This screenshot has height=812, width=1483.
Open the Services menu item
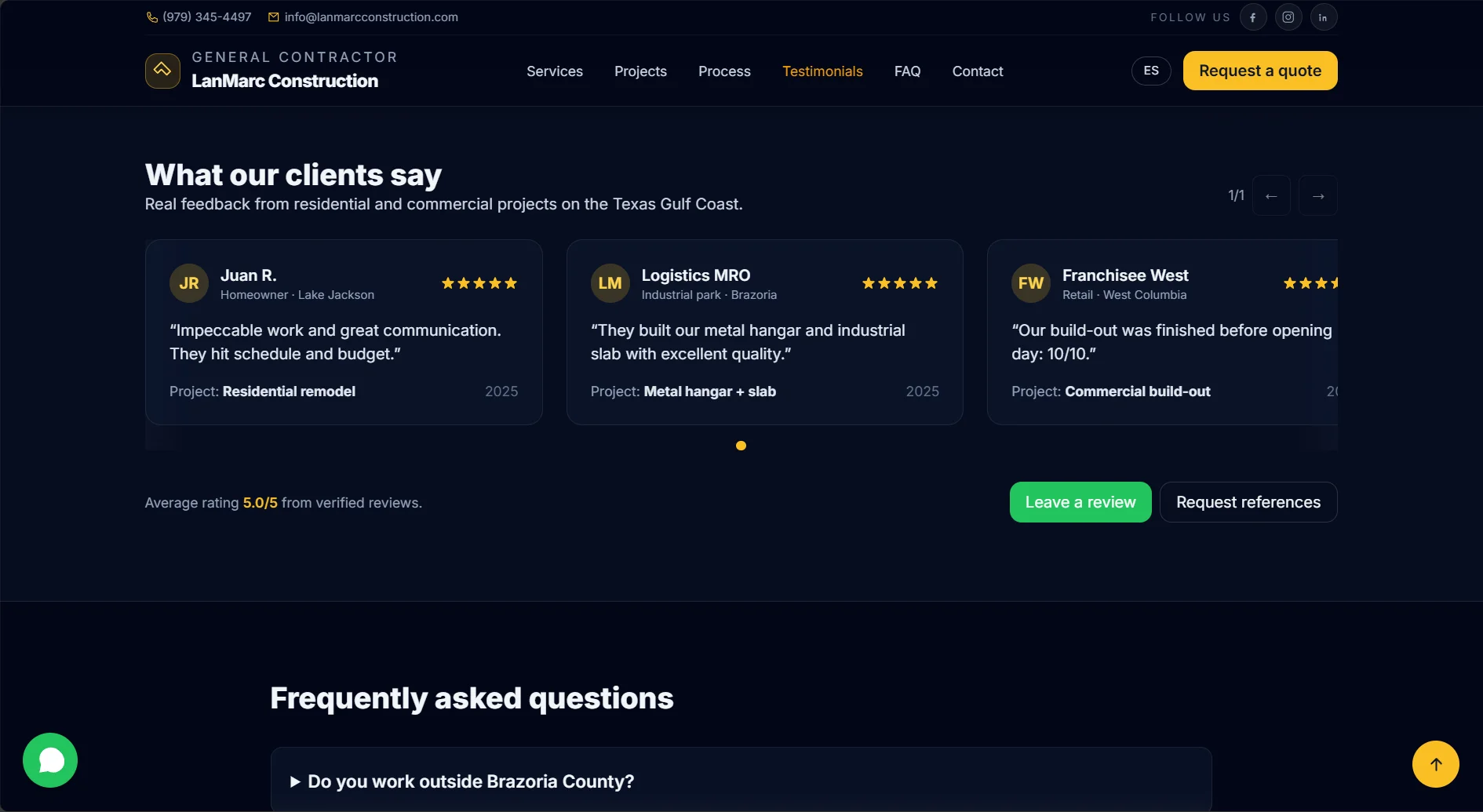pyautogui.click(x=554, y=71)
